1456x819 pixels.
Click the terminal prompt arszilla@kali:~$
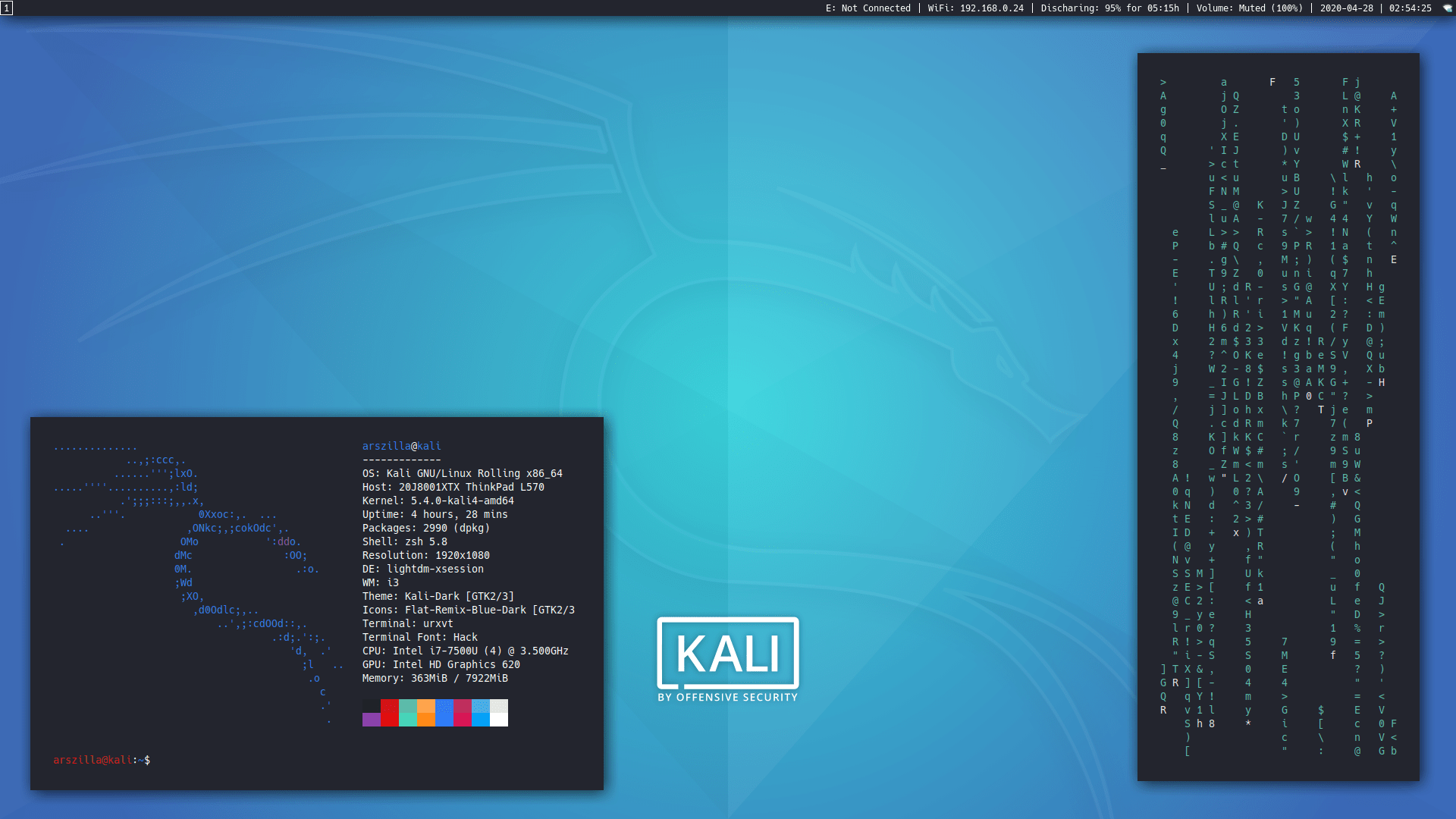pos(101,760)
